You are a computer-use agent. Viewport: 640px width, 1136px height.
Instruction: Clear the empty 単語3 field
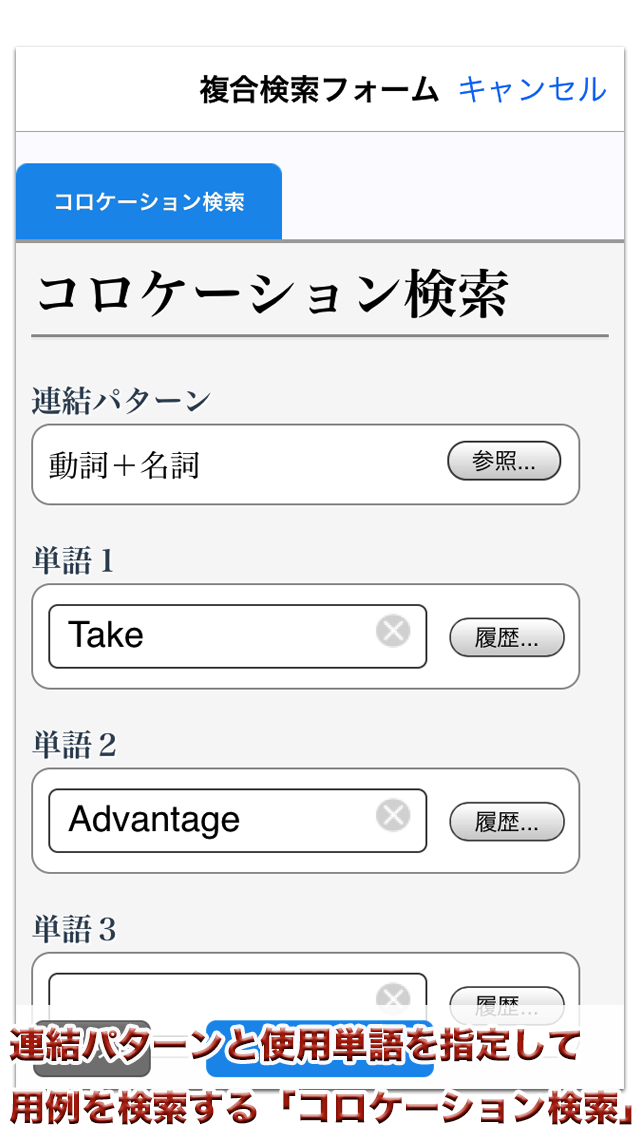click(393, 996)
